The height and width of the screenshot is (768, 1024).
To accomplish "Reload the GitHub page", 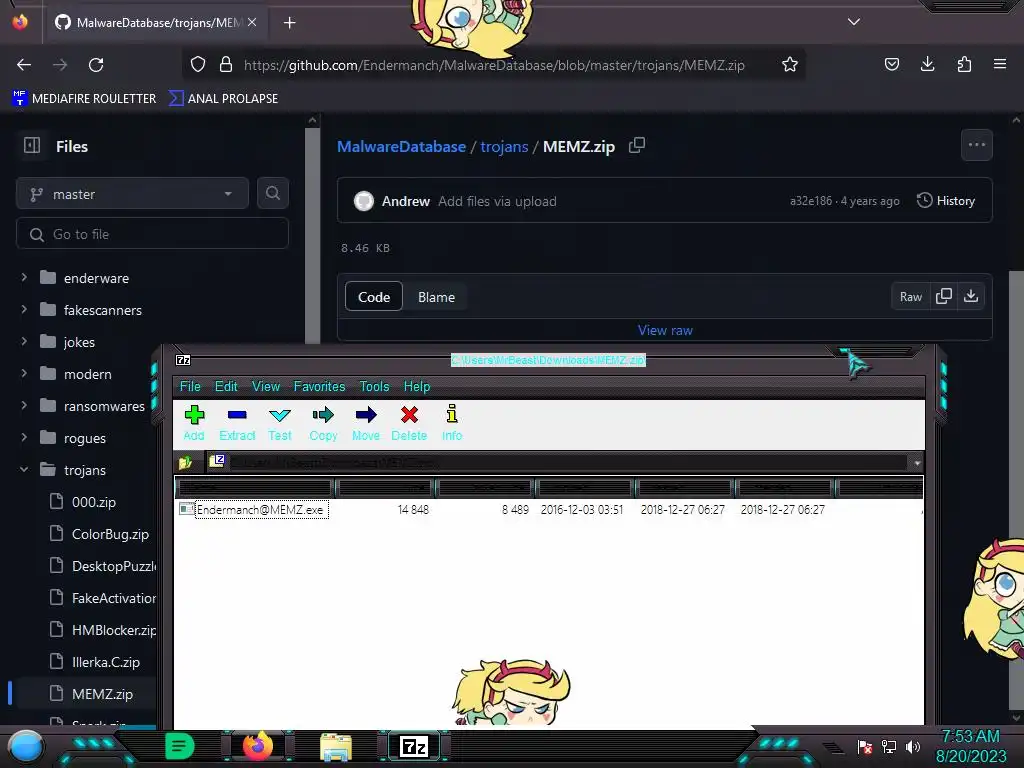I will pyautogui.click(x=96, y=65).
